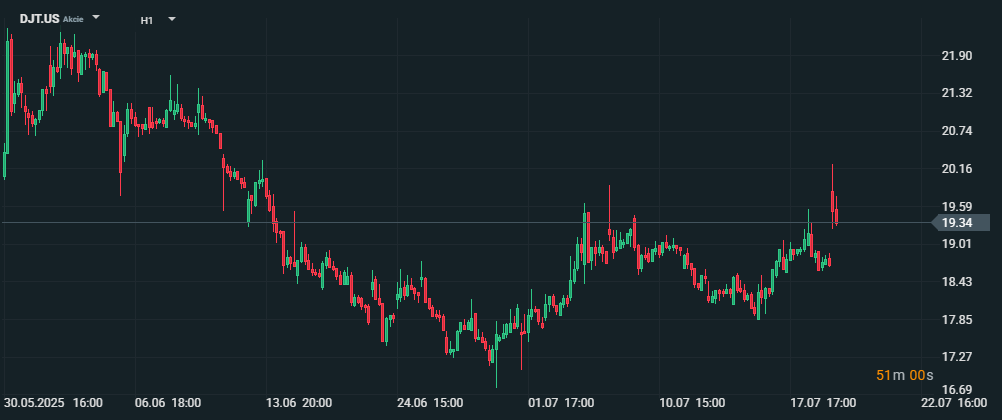Image resolution: width=1002 pixels, height=420 pixels.
Task: Click the 20.16 price axis label
Action: coord(957,169)
